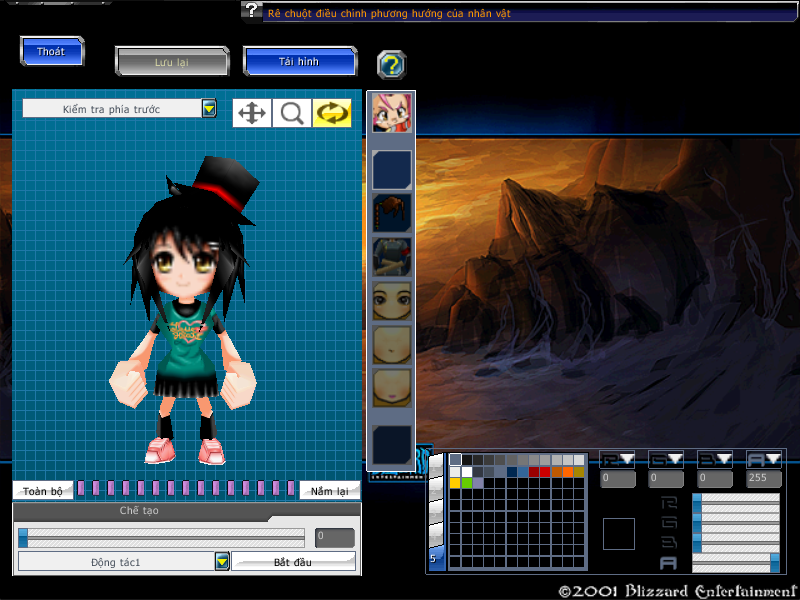Select the gray jacket body part thumbnail

point(391,257)
